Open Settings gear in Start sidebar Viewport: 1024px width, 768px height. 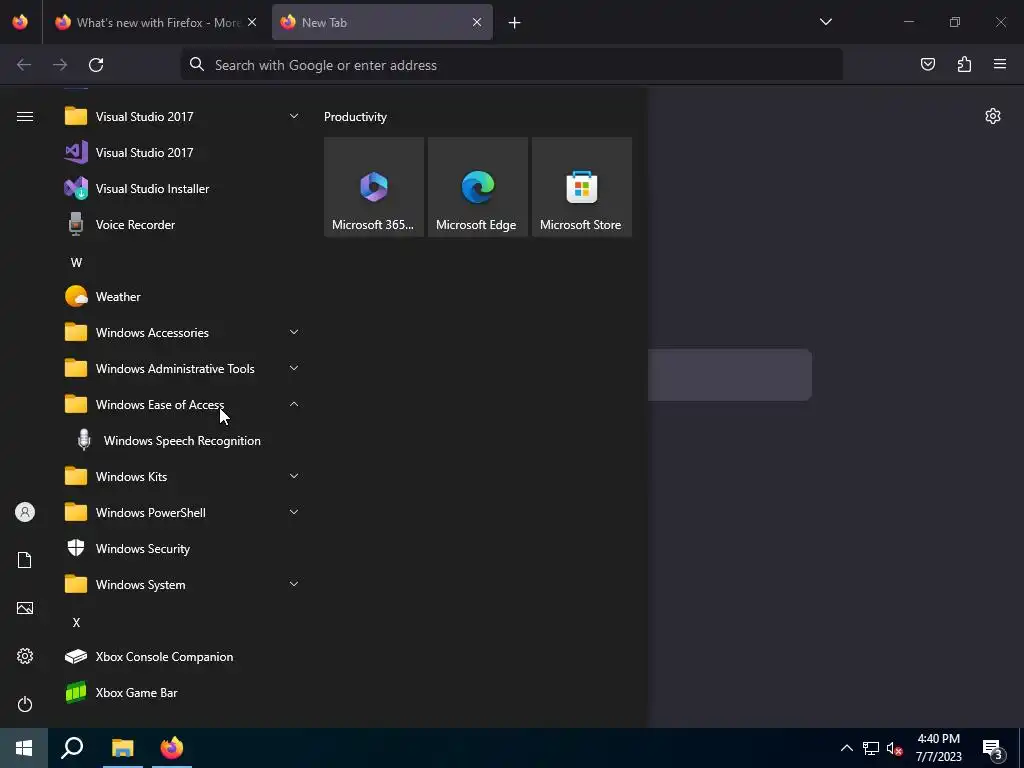pos(25,656)
